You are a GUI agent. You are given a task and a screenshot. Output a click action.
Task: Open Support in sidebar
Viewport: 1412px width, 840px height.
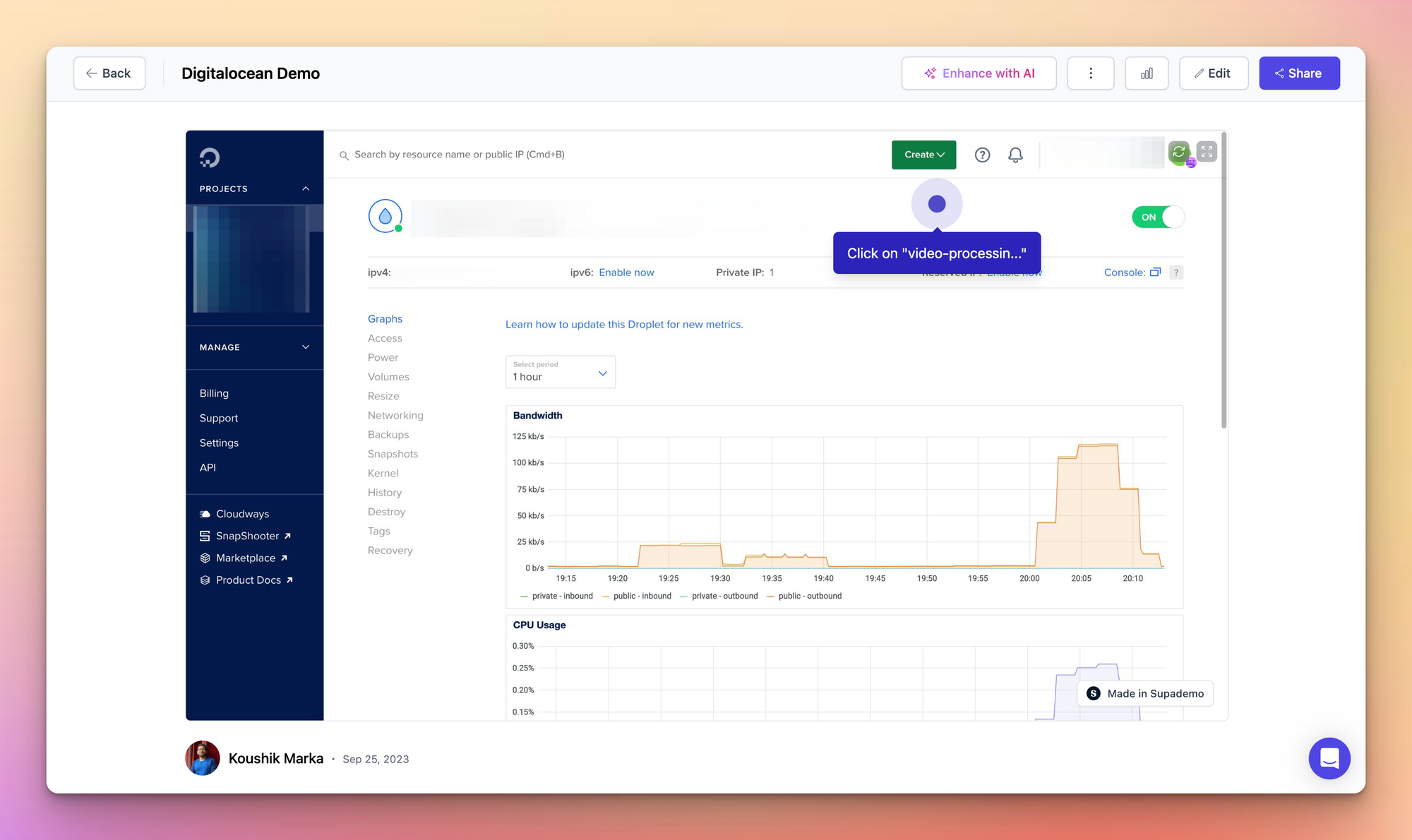coord(219,418)
